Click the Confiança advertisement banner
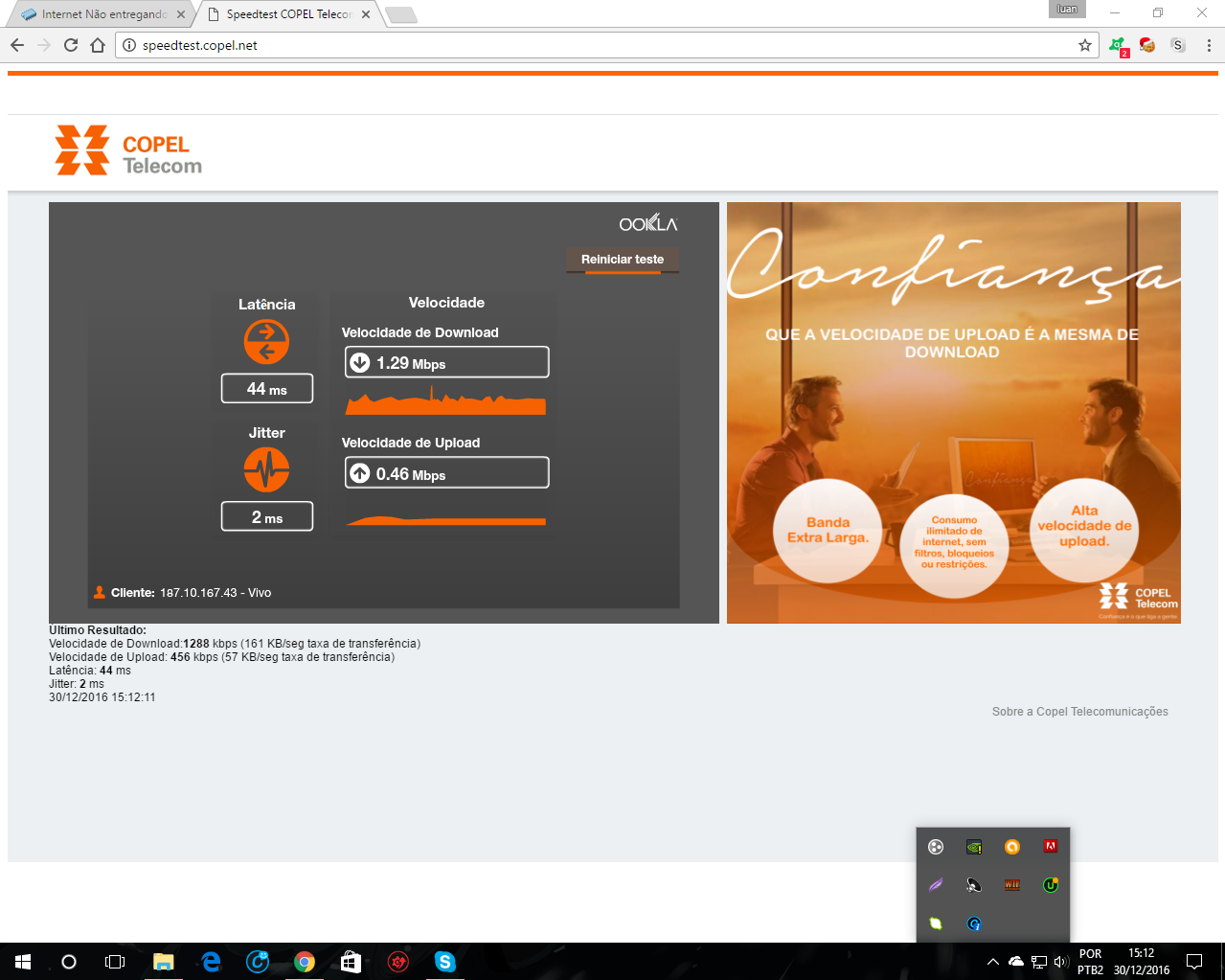Screen dimensions: 1225x980 [x=953, y=413]
